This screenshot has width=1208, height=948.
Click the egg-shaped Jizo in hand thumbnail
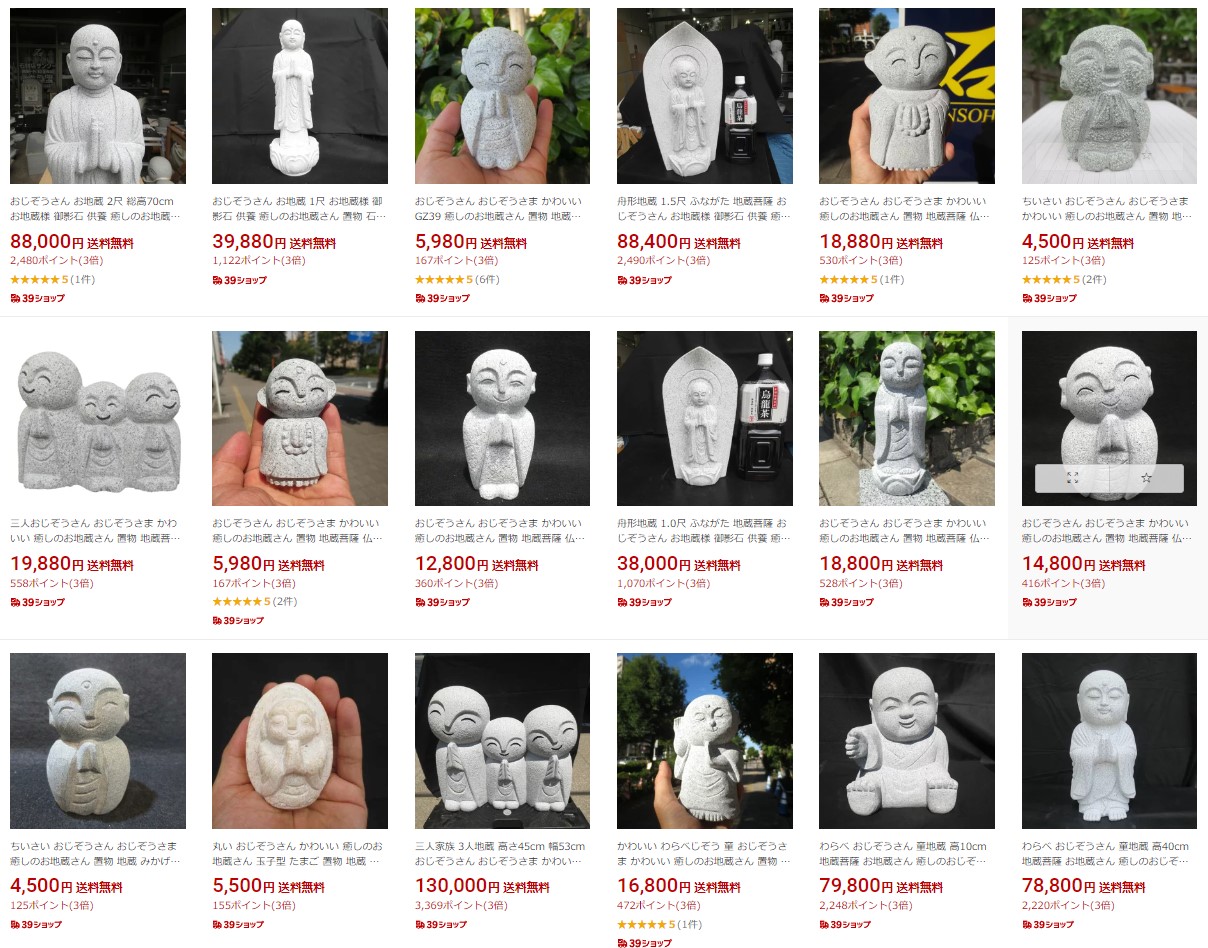point(300,741)
